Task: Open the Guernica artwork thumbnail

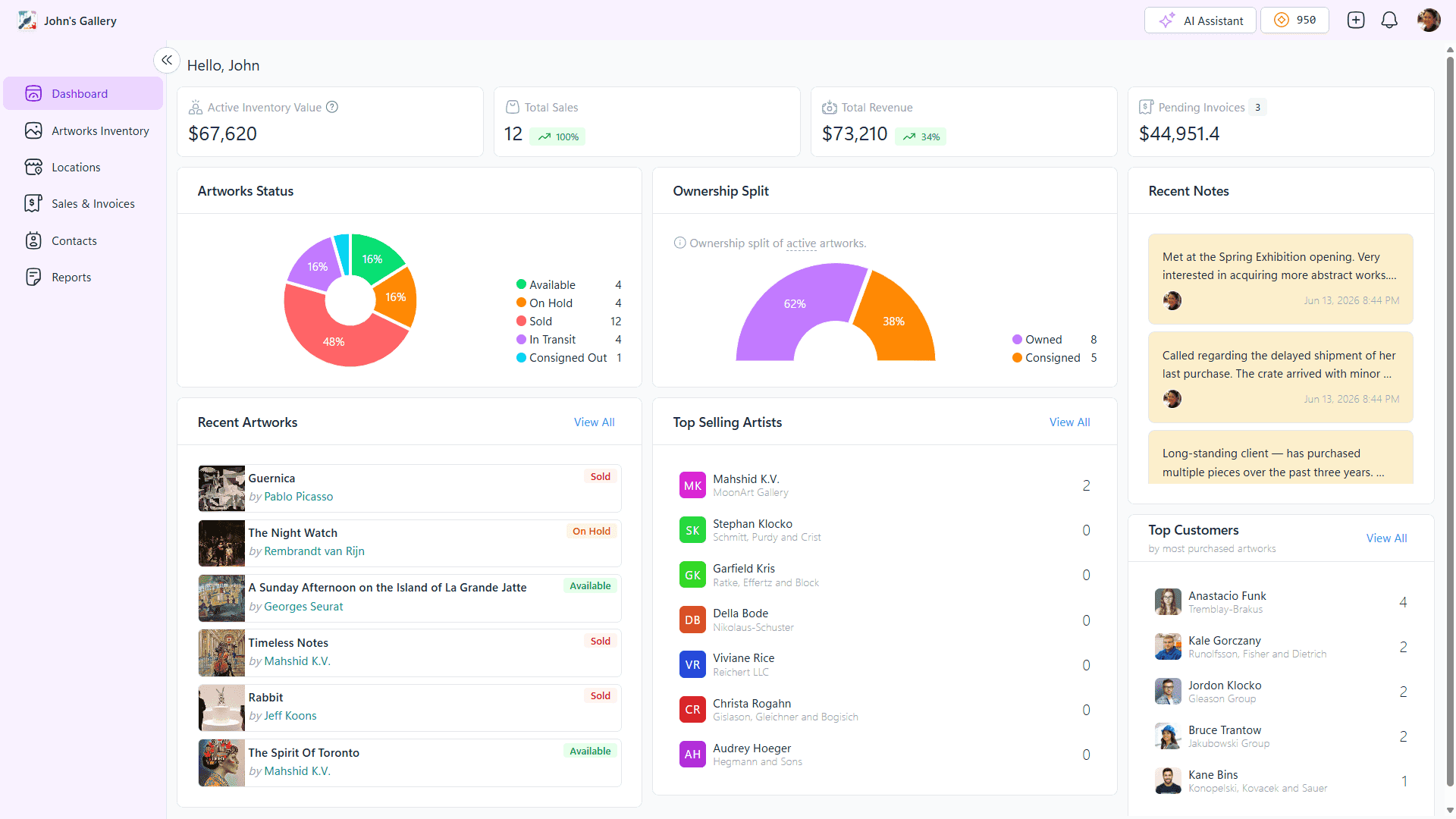Action: 221,488
